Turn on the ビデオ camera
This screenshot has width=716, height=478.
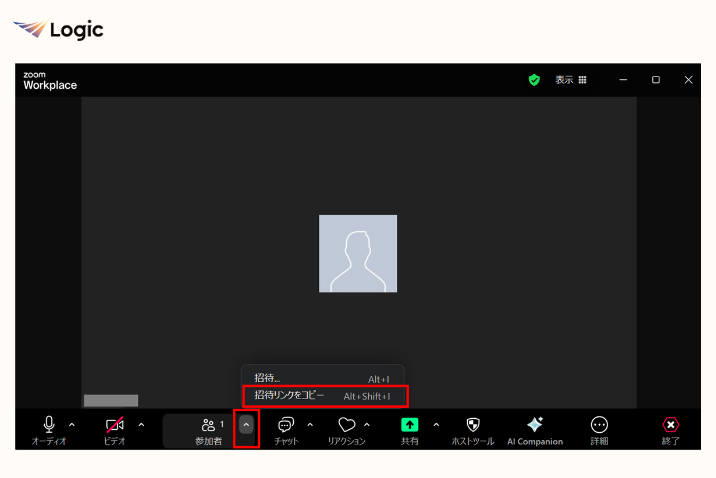click(x=115, y=426)
